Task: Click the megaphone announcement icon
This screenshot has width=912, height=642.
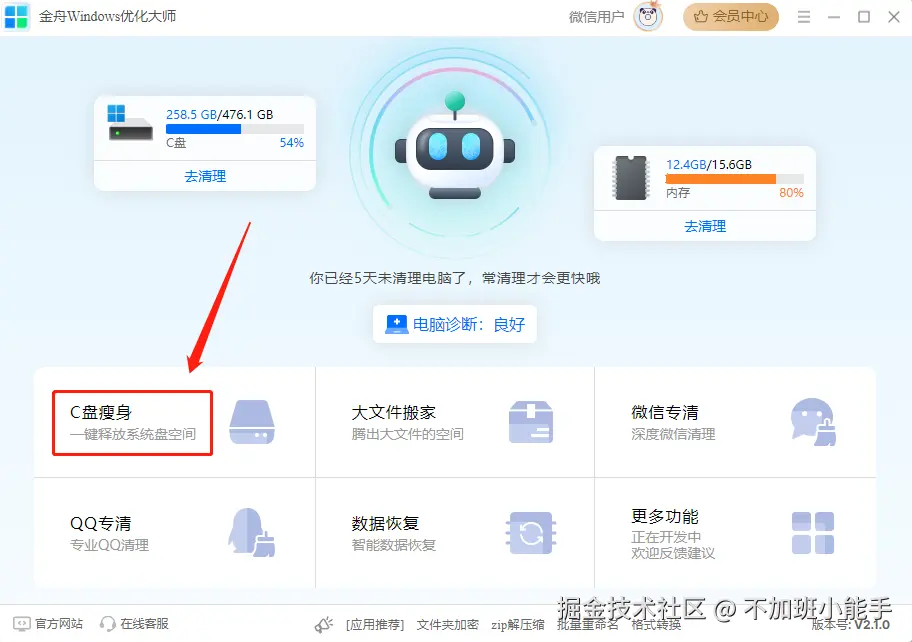Action: pos(324,625)
